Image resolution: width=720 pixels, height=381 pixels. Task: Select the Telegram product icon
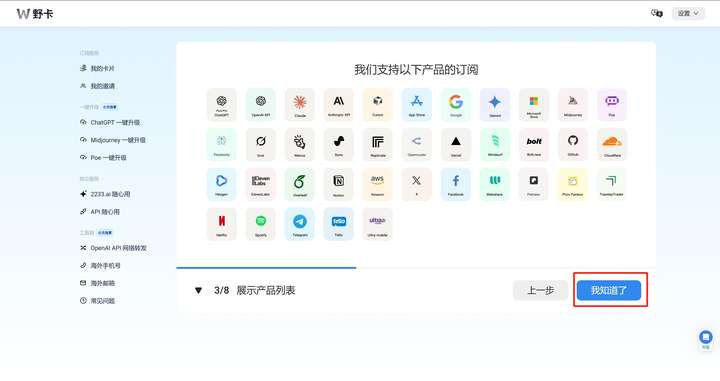pyautogui.click(x=300, y=224)
